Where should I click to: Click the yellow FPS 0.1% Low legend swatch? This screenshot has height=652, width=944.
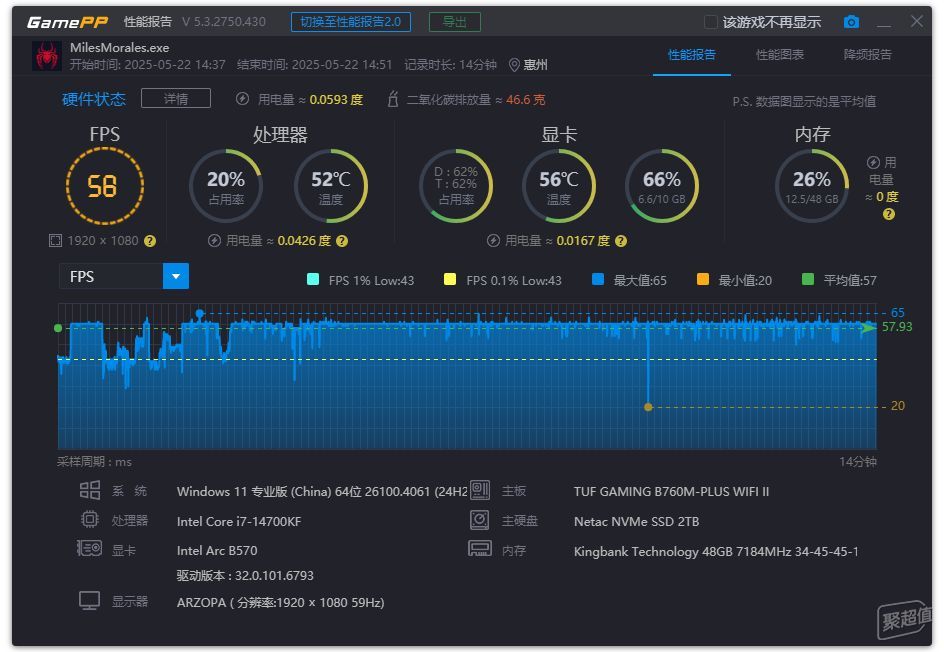(x=450, y=279)
